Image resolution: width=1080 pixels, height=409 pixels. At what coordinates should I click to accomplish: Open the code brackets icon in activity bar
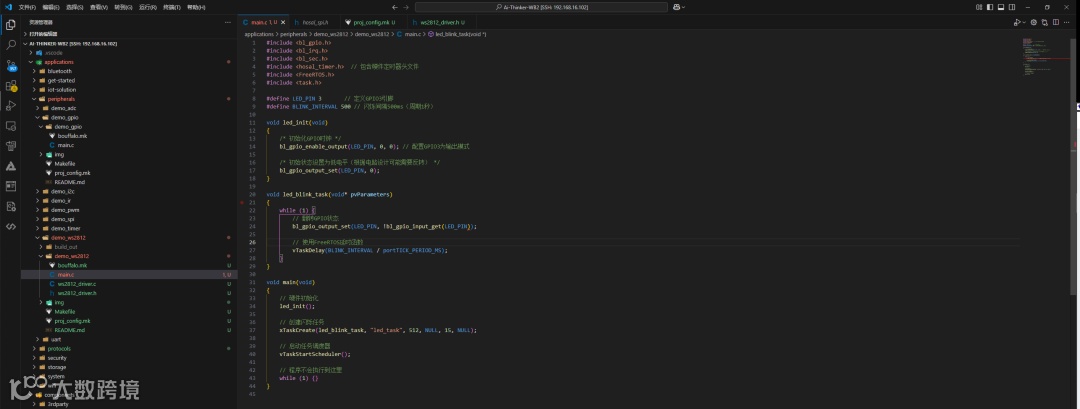(10, 226)
